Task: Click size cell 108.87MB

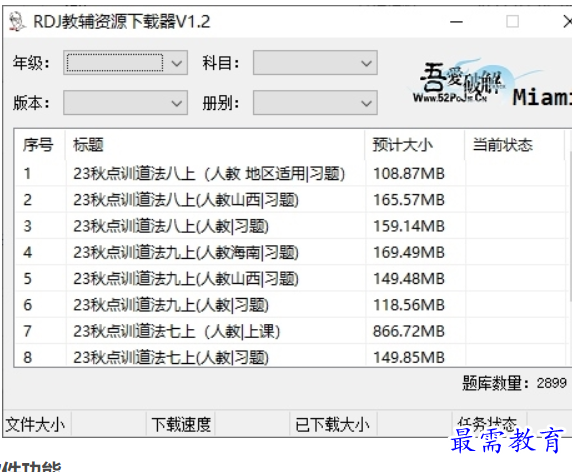Action: coord(409,174)
